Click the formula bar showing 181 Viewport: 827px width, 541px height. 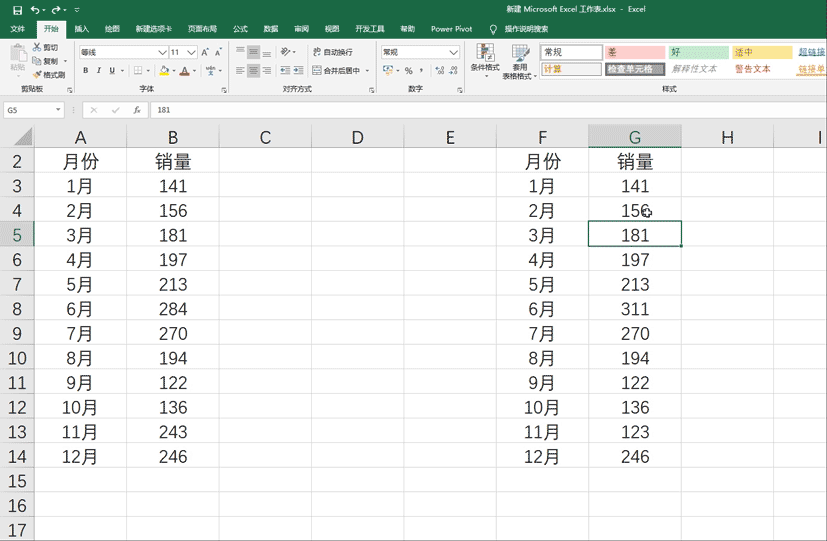point(488,110)
